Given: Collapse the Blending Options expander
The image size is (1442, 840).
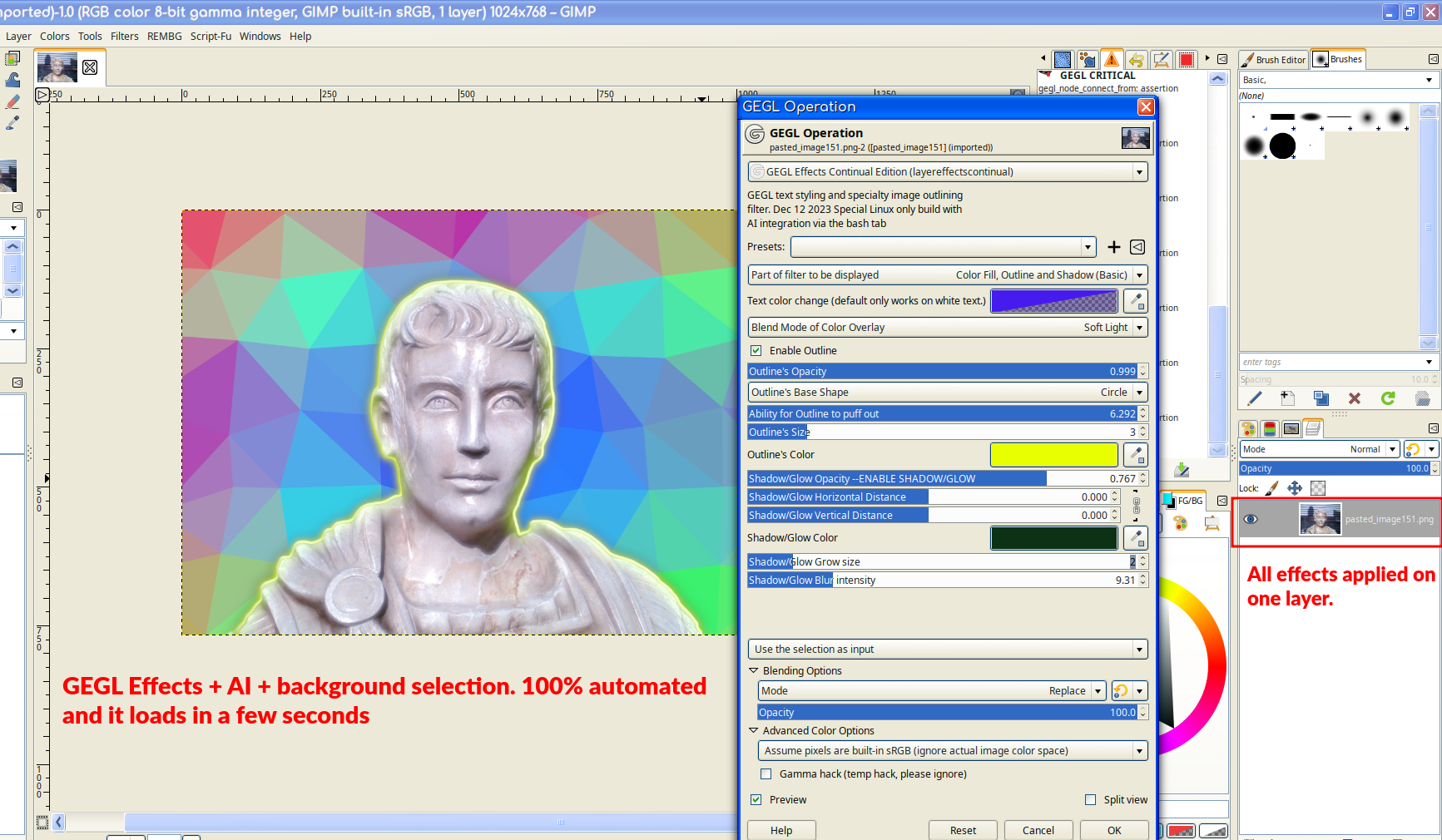Looking at the screenshot, I should (x=754, y=670).
